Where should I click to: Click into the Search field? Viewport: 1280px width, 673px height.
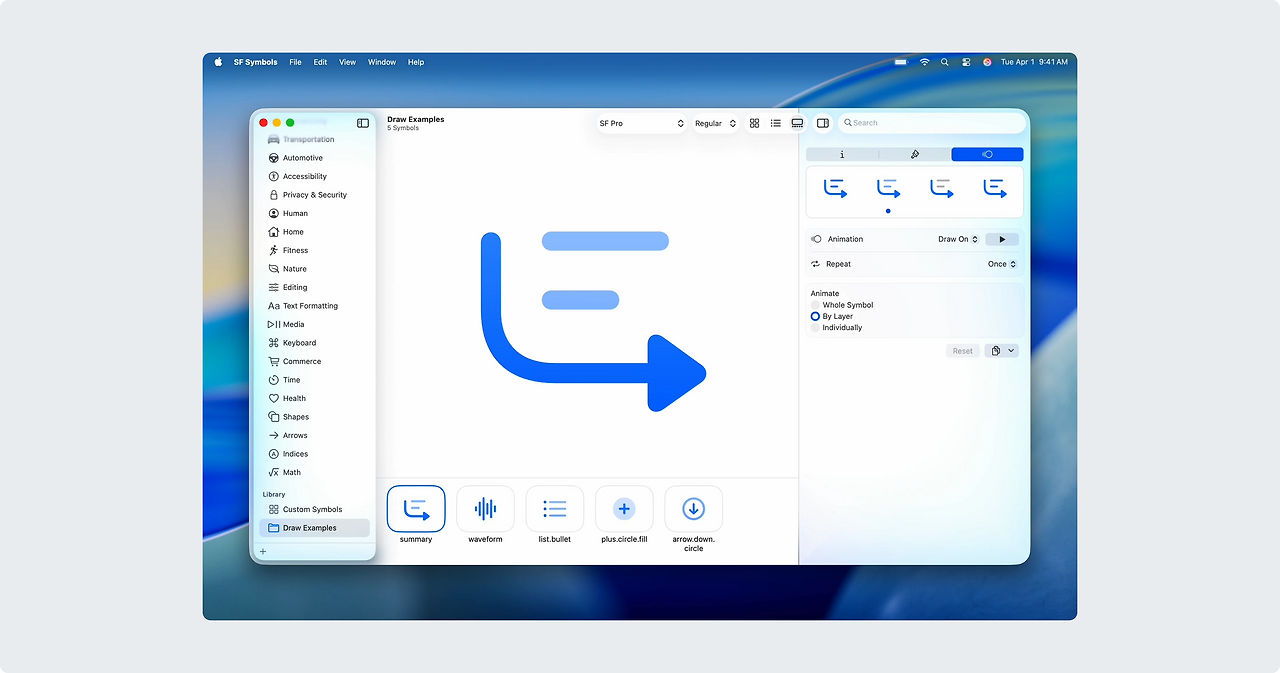932,123
